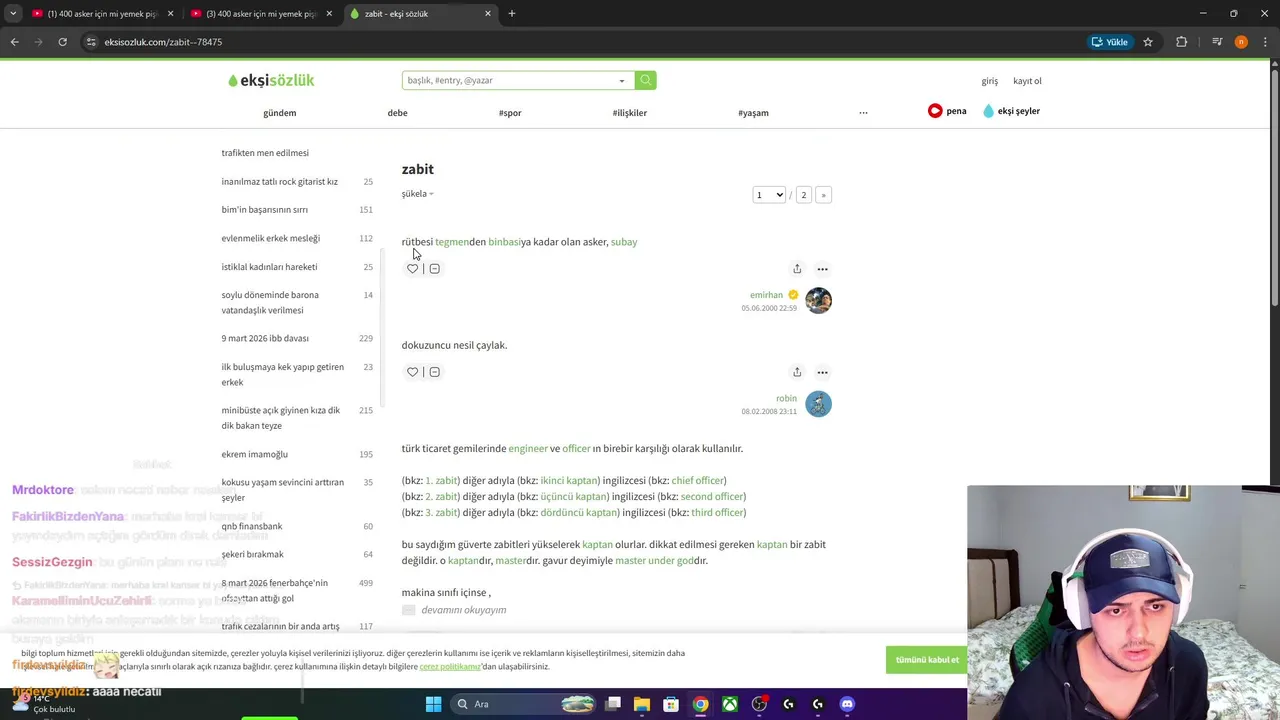Expand more channels with the ellipsis
The height and width of the screenshot is (720, 1280).
pos(863,113)
